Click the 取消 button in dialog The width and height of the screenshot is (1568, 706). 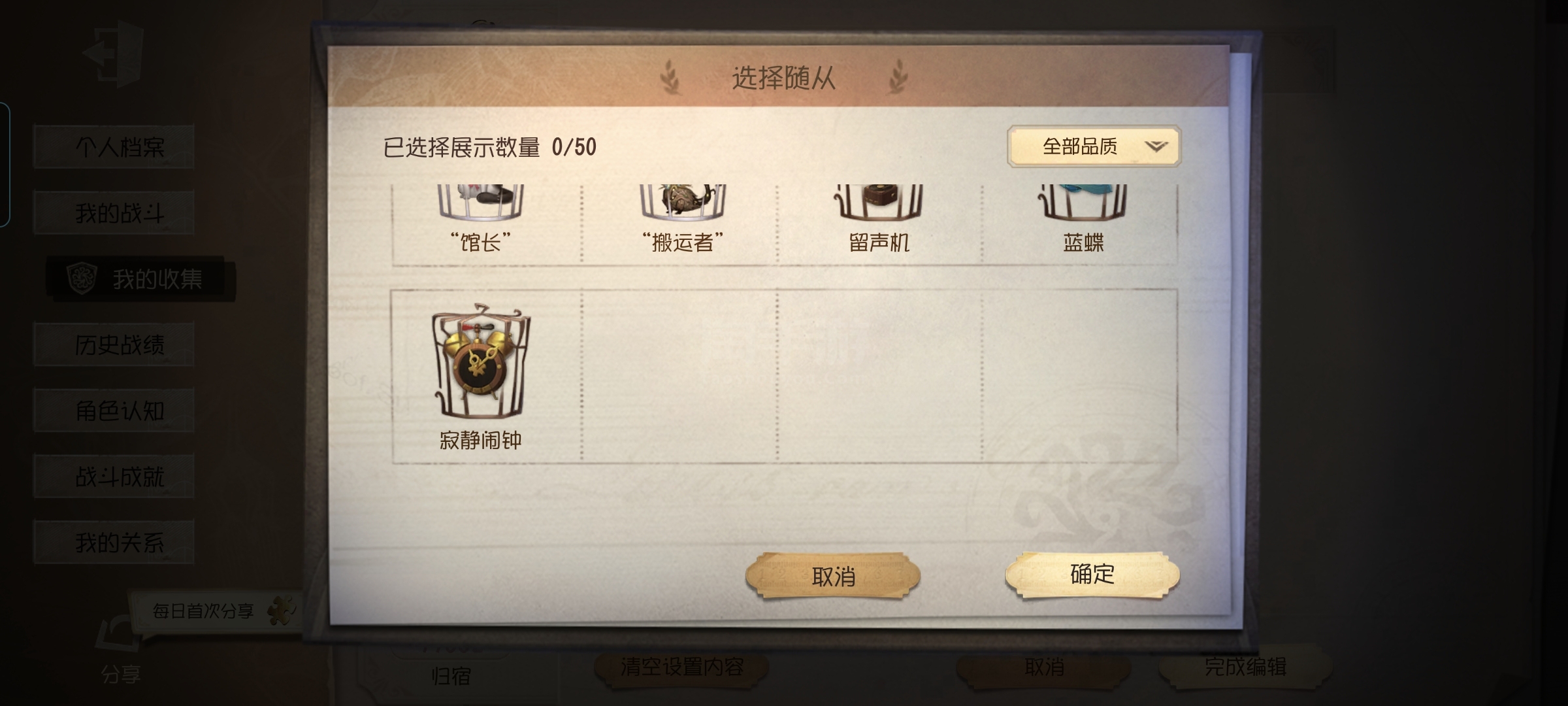833,576
